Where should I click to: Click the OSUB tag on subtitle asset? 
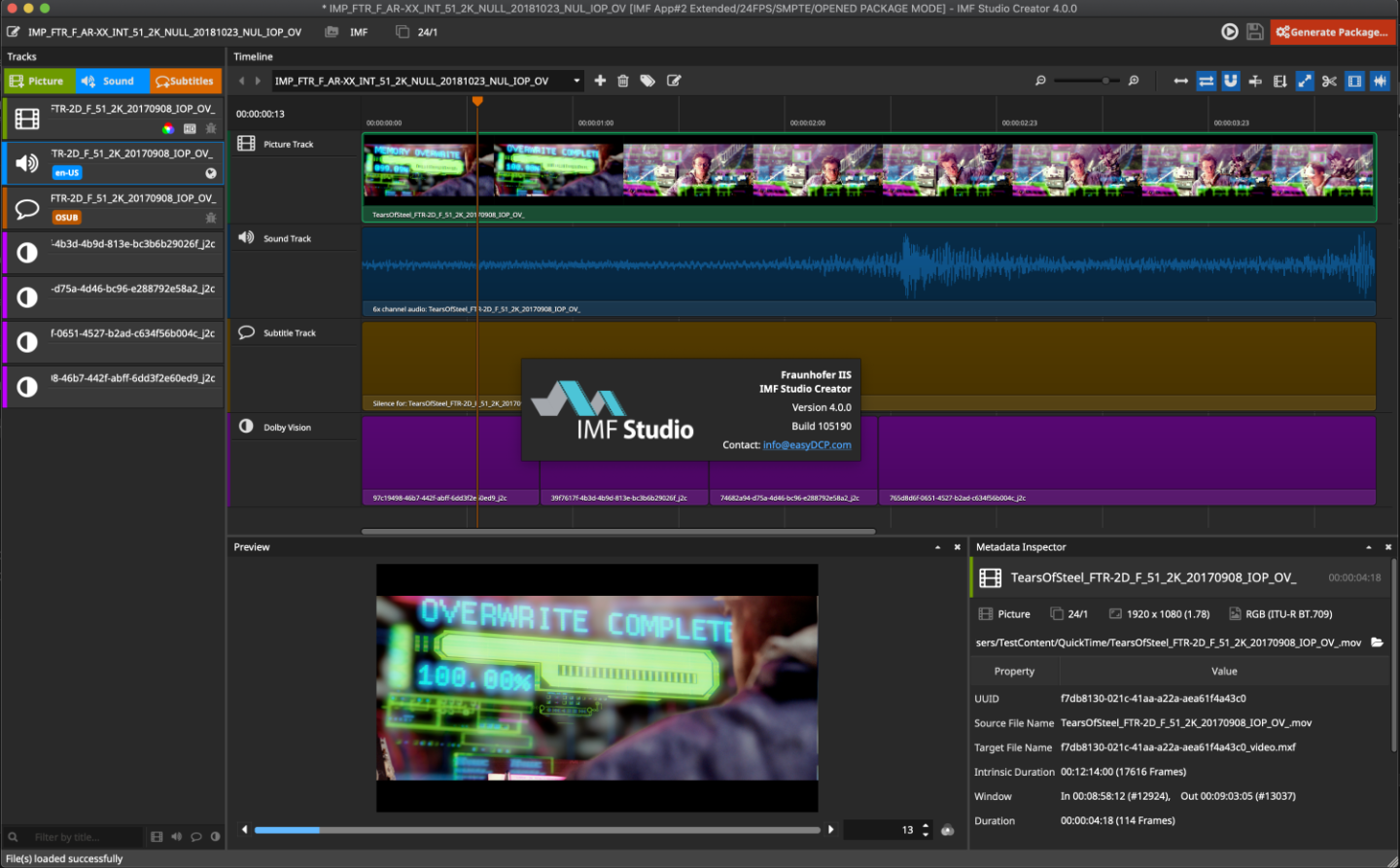pos(67,218)
